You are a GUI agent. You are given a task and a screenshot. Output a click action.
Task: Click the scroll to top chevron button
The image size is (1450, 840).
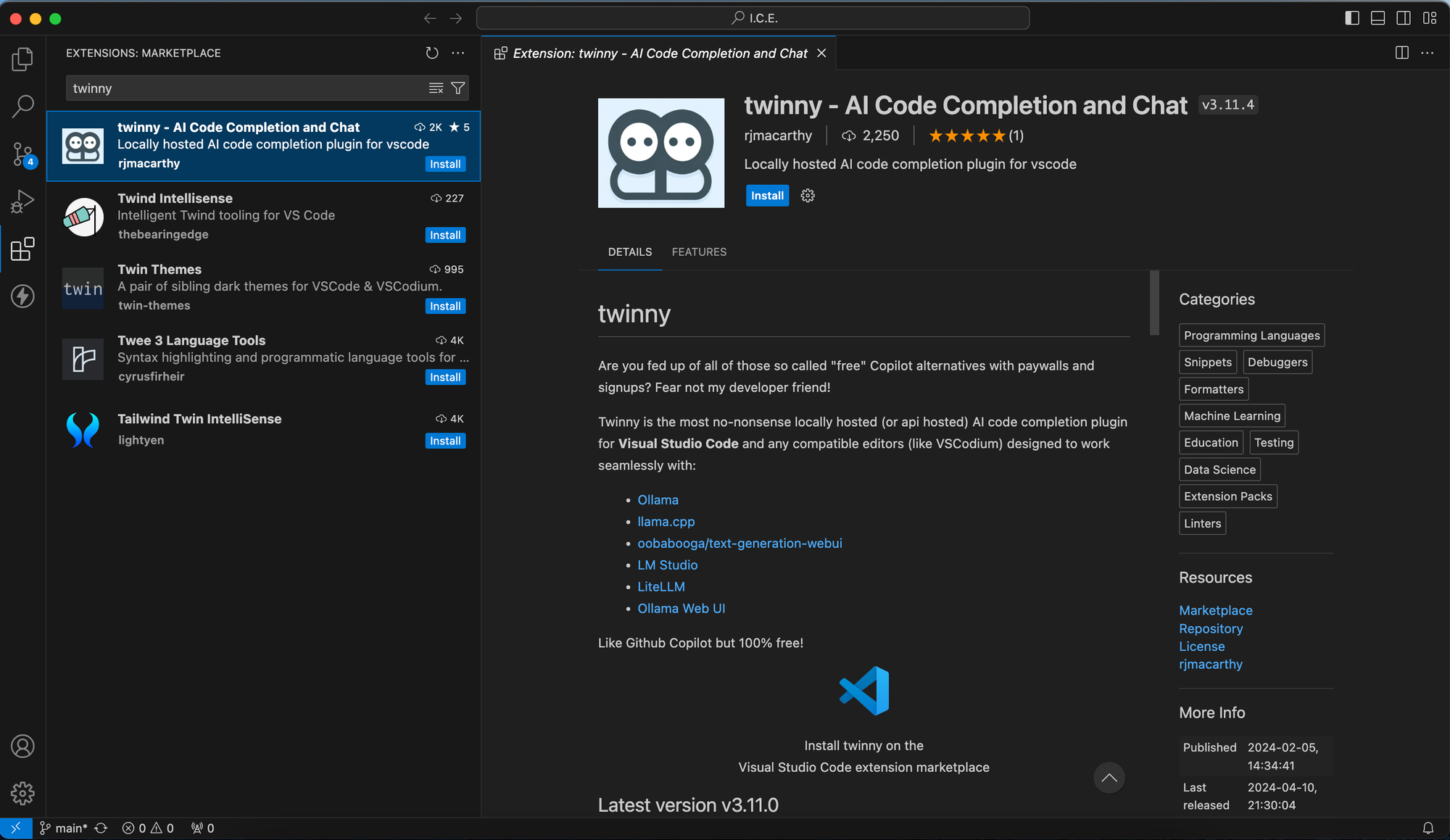point(1109,778)
